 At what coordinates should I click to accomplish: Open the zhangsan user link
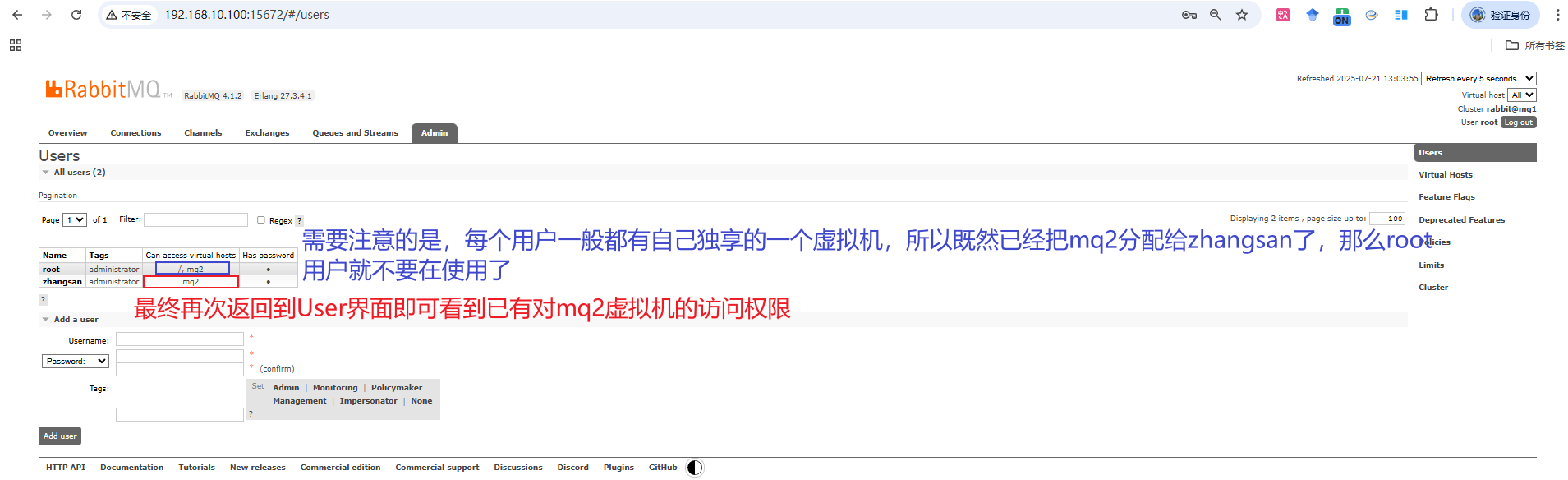(x=62, y=281)
